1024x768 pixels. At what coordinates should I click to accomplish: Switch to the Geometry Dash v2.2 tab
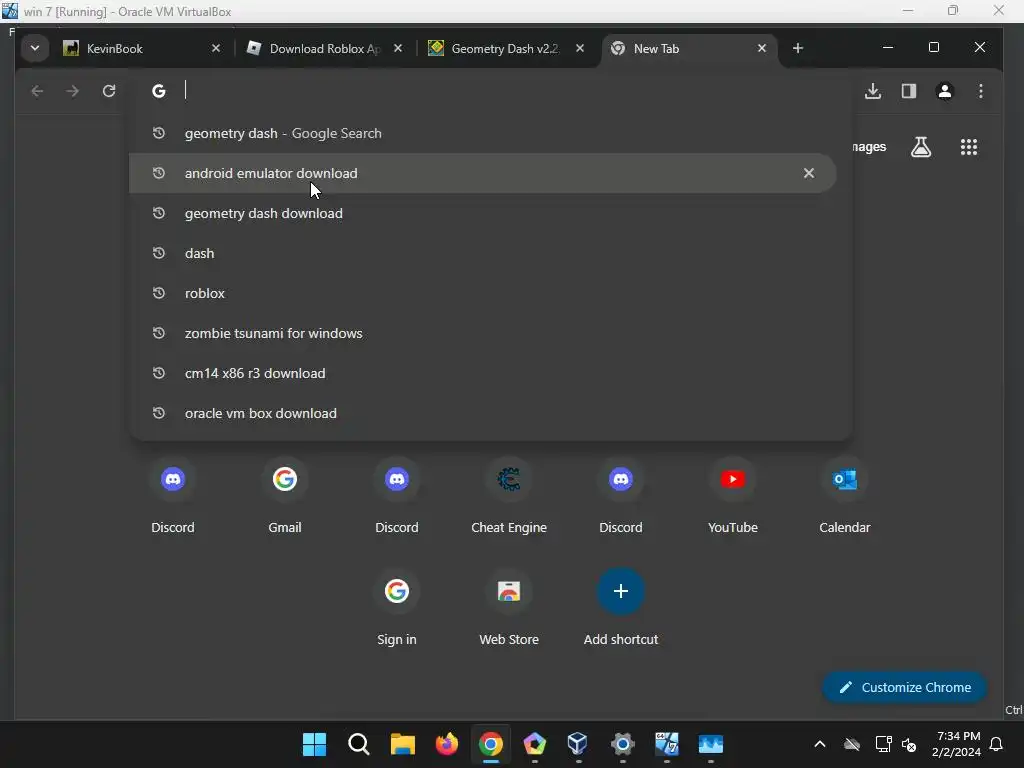pyautogui.click(x=506, y=48)
